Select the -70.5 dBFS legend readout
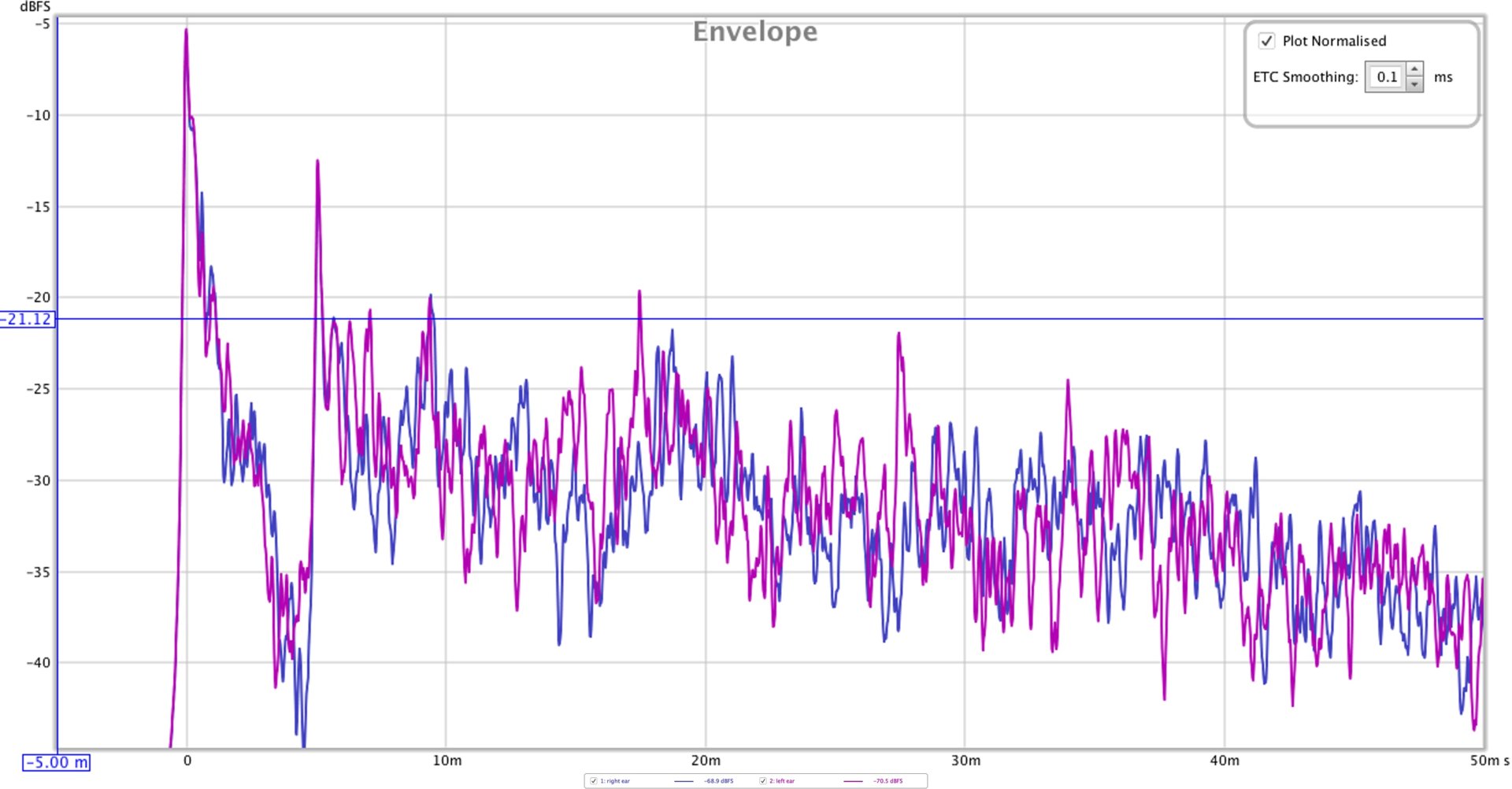Viewport: 1512px width, 789px height. pos(888,781)
